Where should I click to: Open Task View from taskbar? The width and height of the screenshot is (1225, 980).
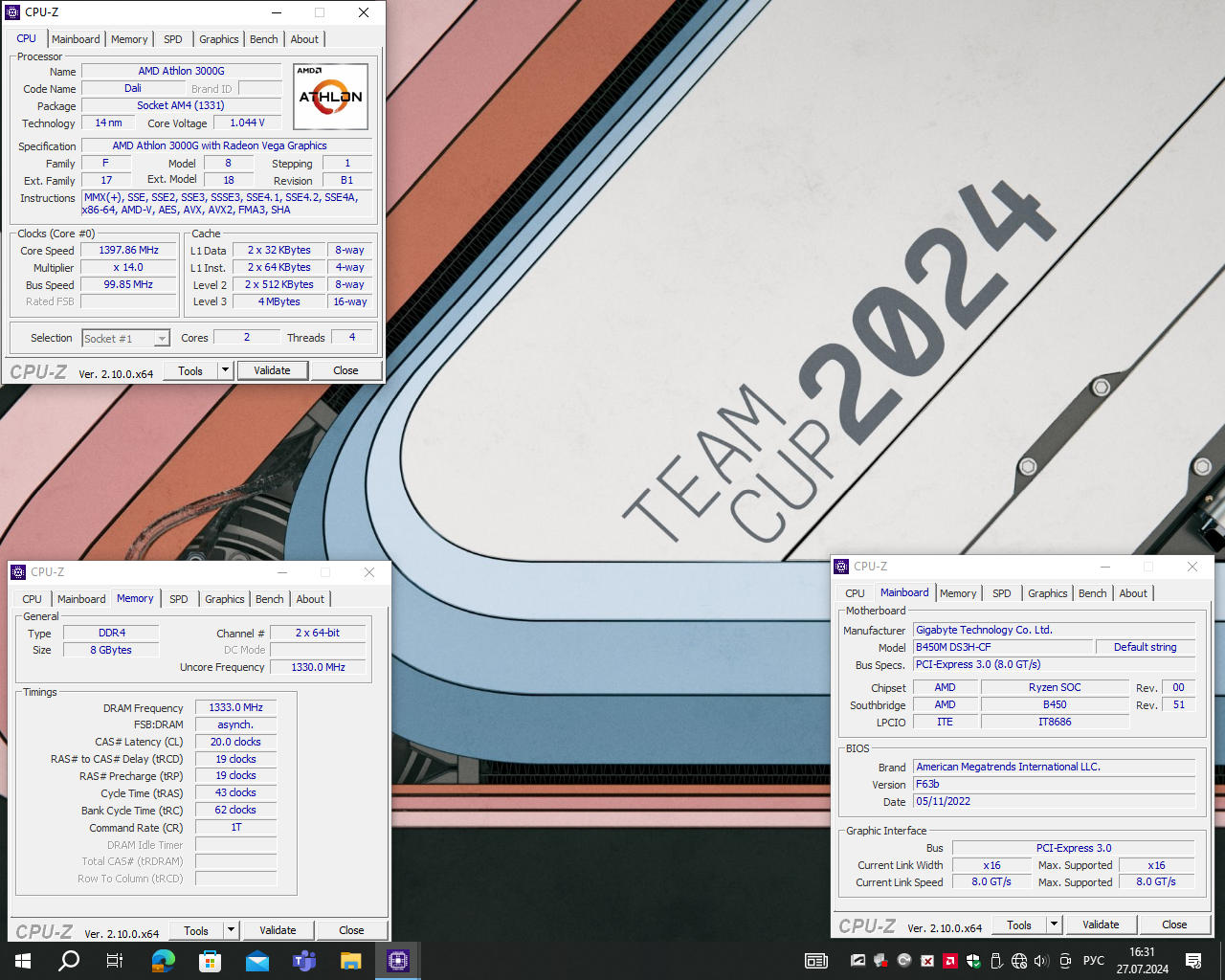115,961
